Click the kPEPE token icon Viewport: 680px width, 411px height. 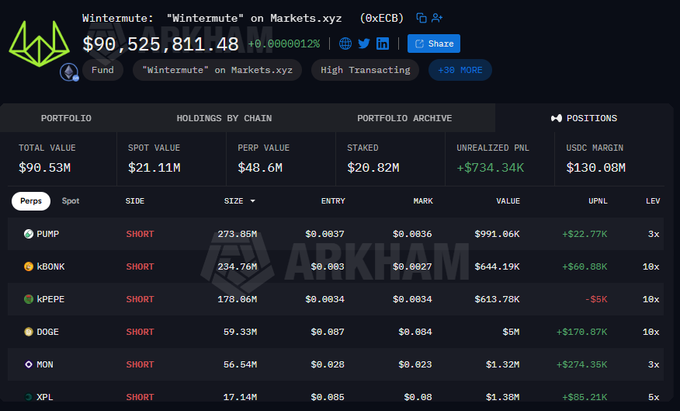(x=29, y=299)
